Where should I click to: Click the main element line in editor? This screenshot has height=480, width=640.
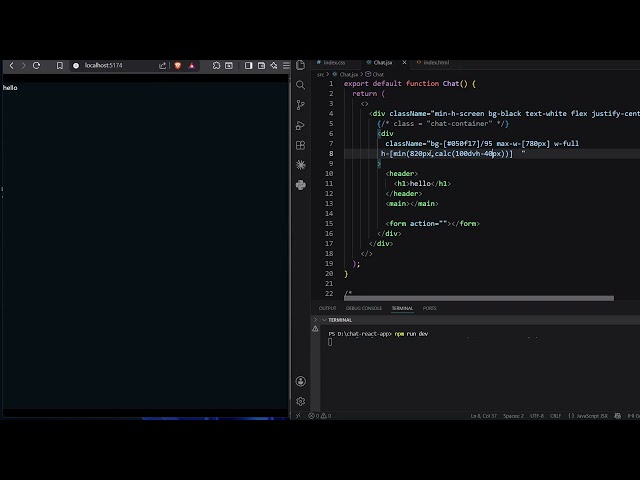point(412,204)
